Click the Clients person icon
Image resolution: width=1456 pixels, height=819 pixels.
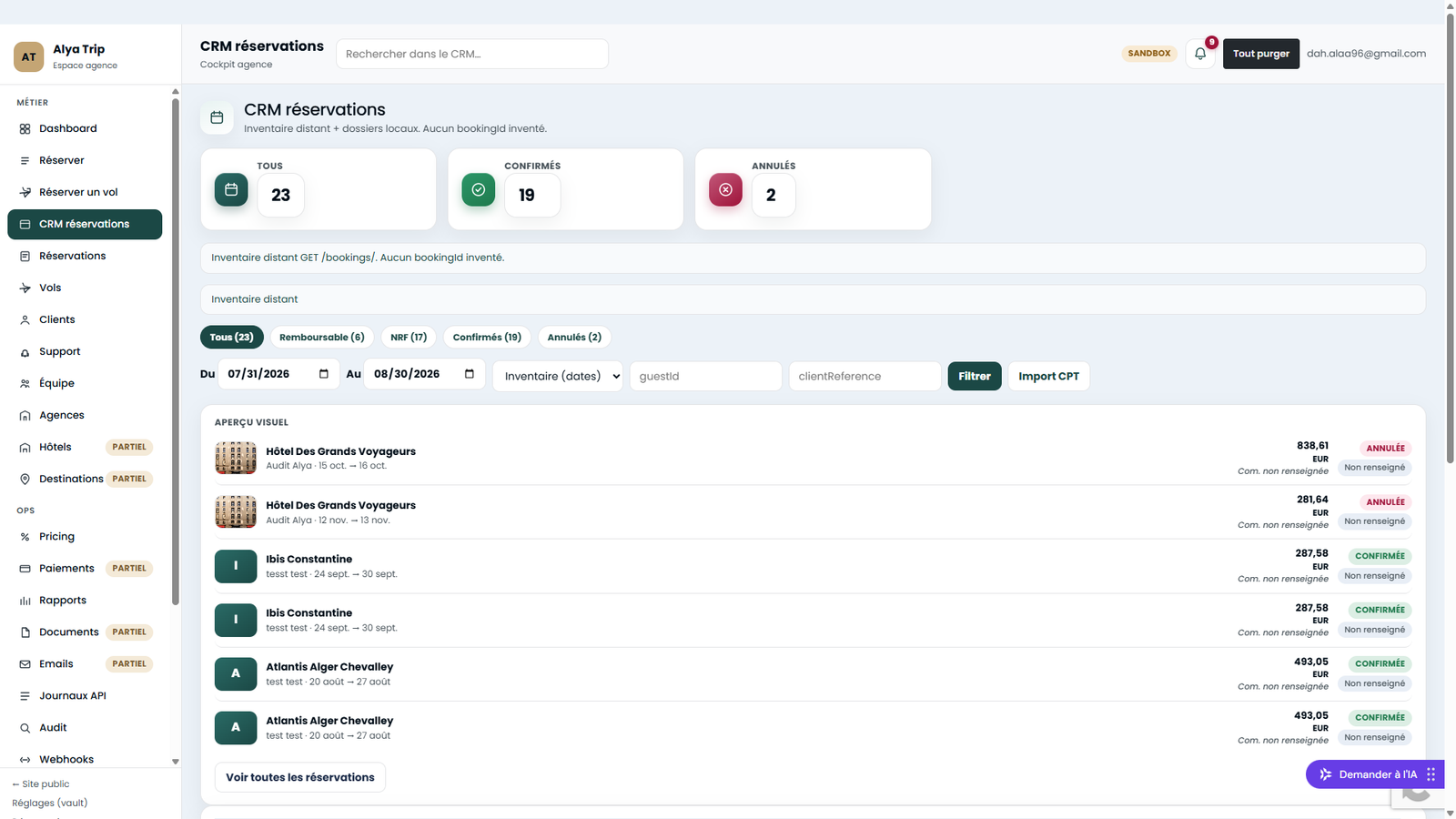(x=25, y=320)
